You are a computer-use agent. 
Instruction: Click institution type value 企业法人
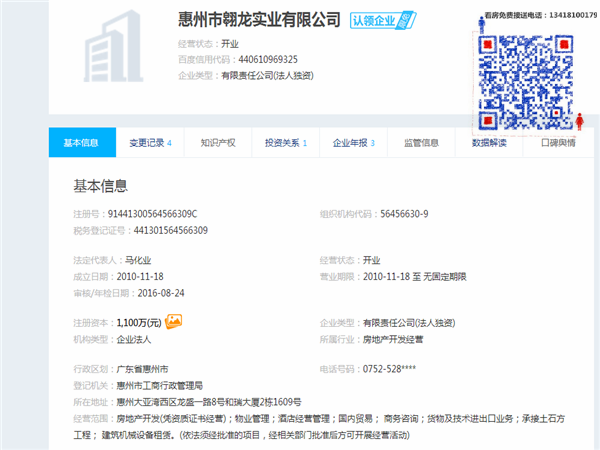coord(134,339)
